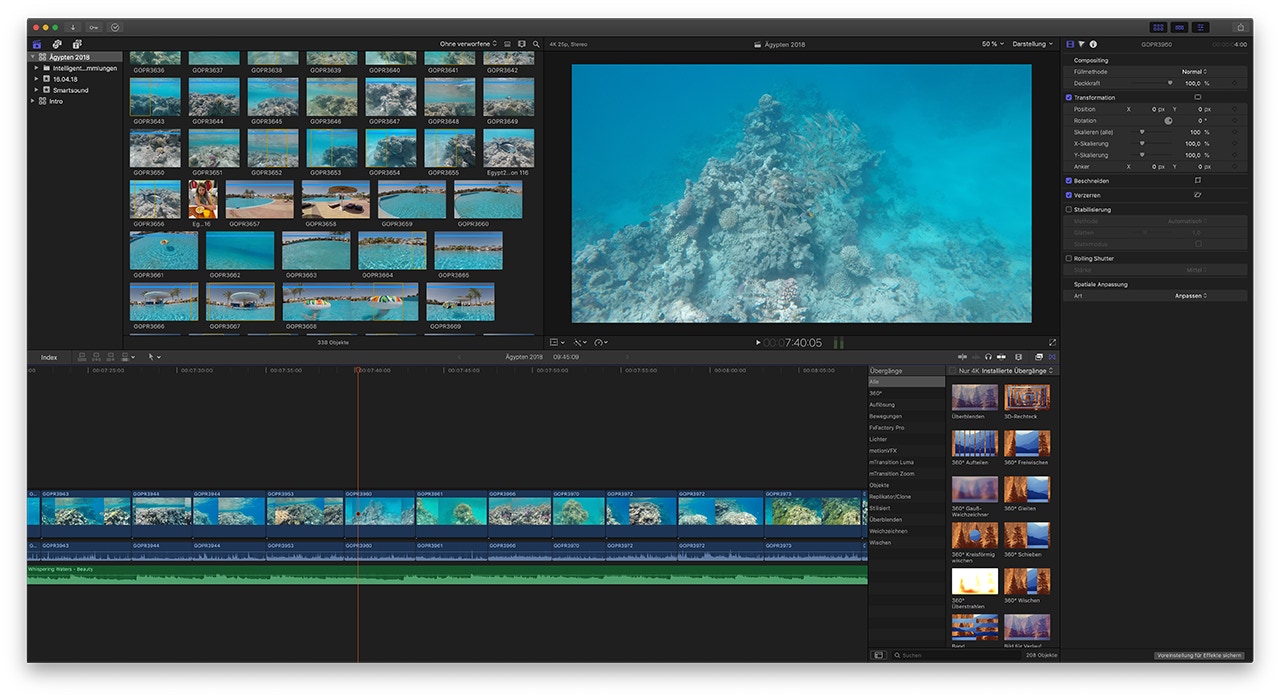Click 'Voreinstellung für Effekte sichern' button
The image size is (1280, 698).
pos(1200,655)
